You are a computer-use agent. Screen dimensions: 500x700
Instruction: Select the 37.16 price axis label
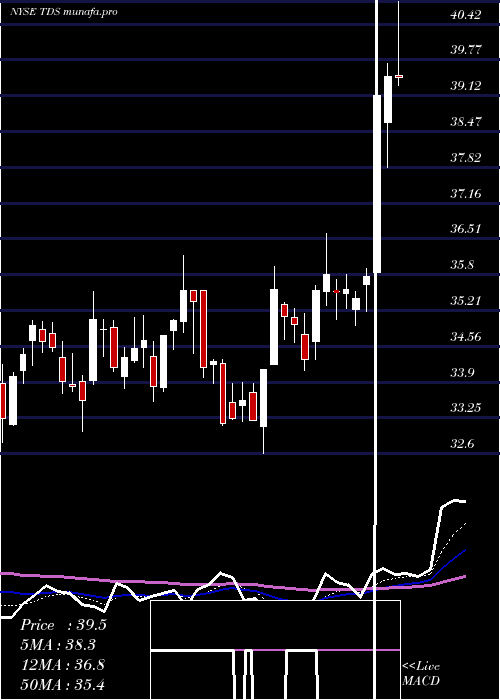point(466,193)
